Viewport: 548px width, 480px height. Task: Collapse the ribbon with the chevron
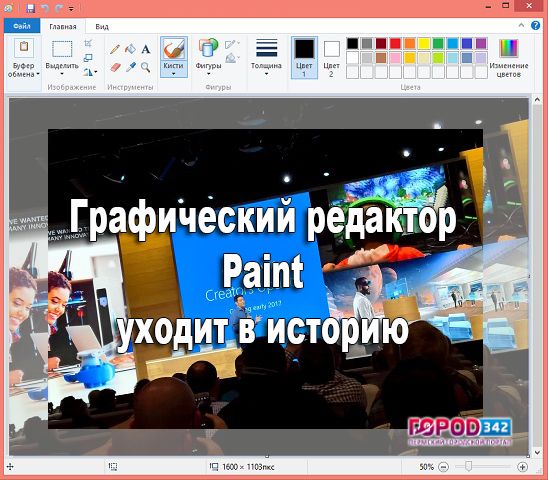521,25
